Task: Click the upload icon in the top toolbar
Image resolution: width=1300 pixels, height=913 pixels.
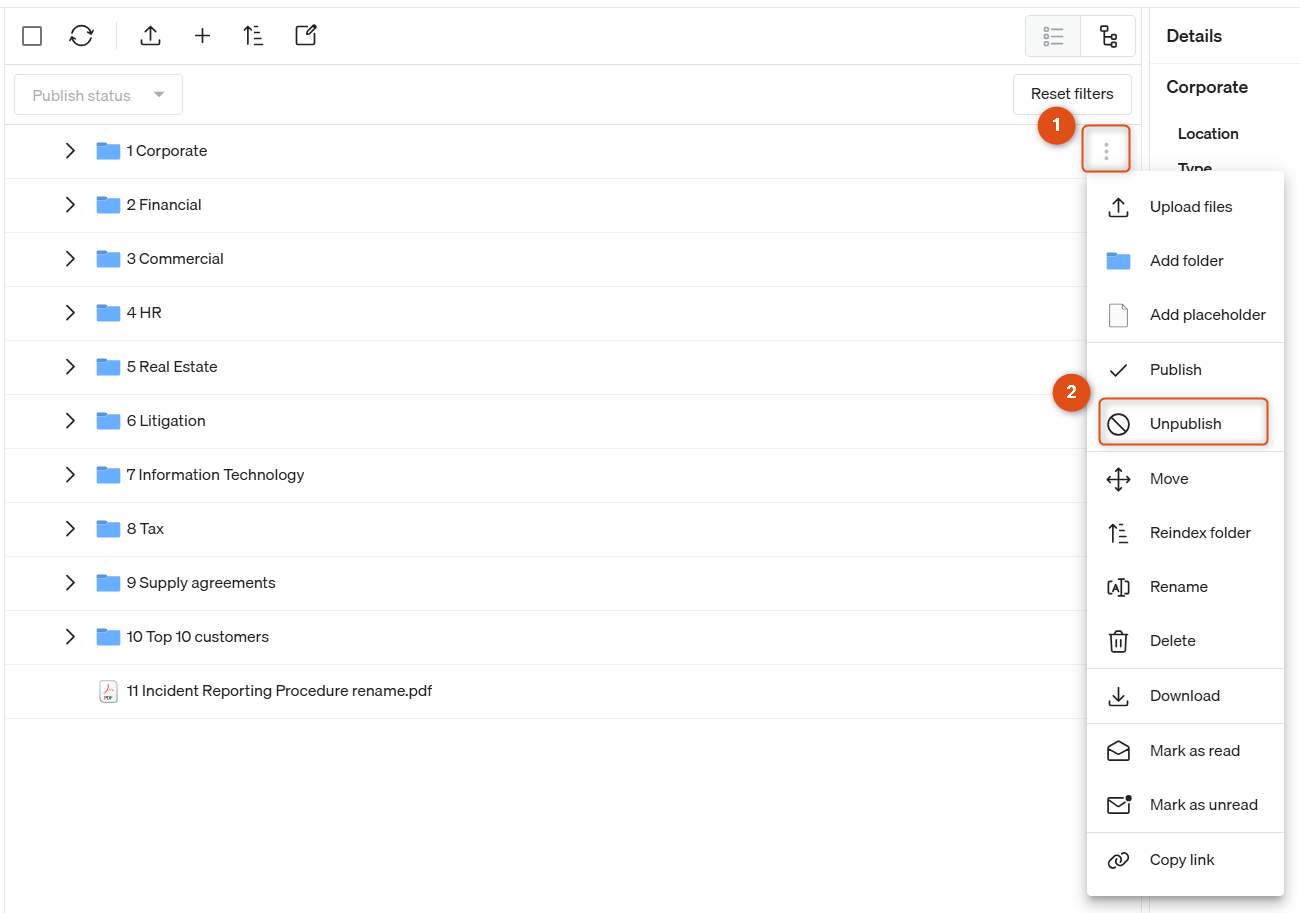Action: coord(150,36)
